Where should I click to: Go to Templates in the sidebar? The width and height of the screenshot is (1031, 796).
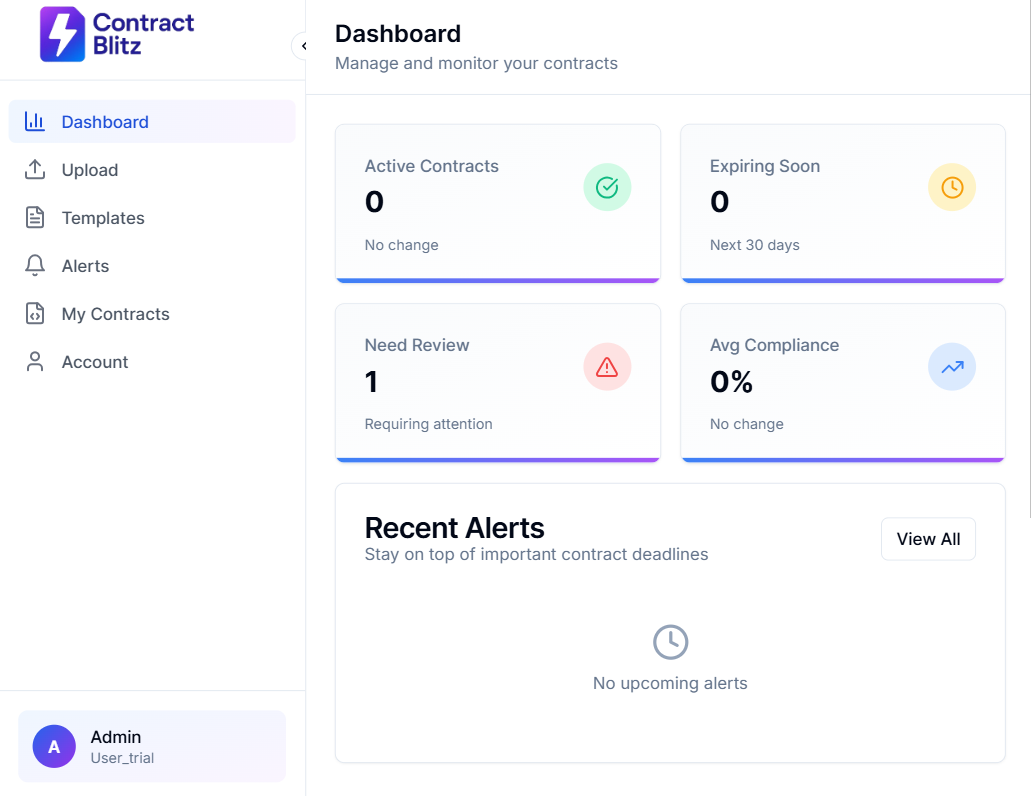103,218
